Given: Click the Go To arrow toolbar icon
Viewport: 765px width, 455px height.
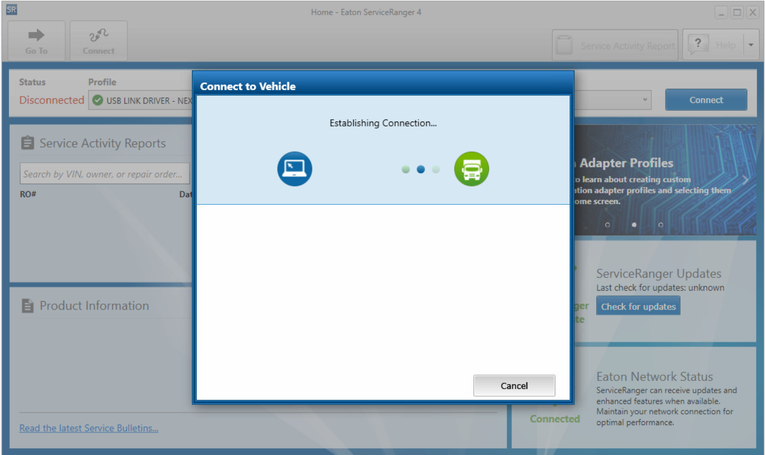Looking at the screenshot, I should pos(37,35).
